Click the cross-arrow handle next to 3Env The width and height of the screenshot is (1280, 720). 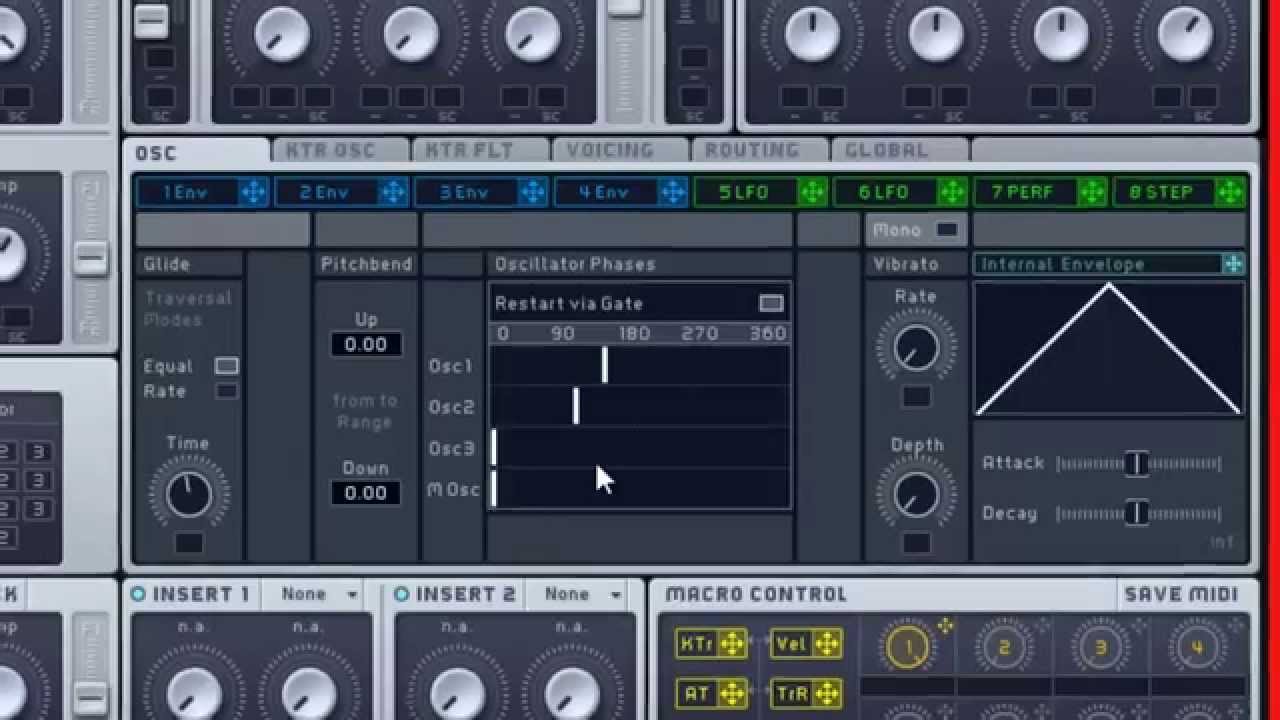pyautogui.click(x=534, y=192)
